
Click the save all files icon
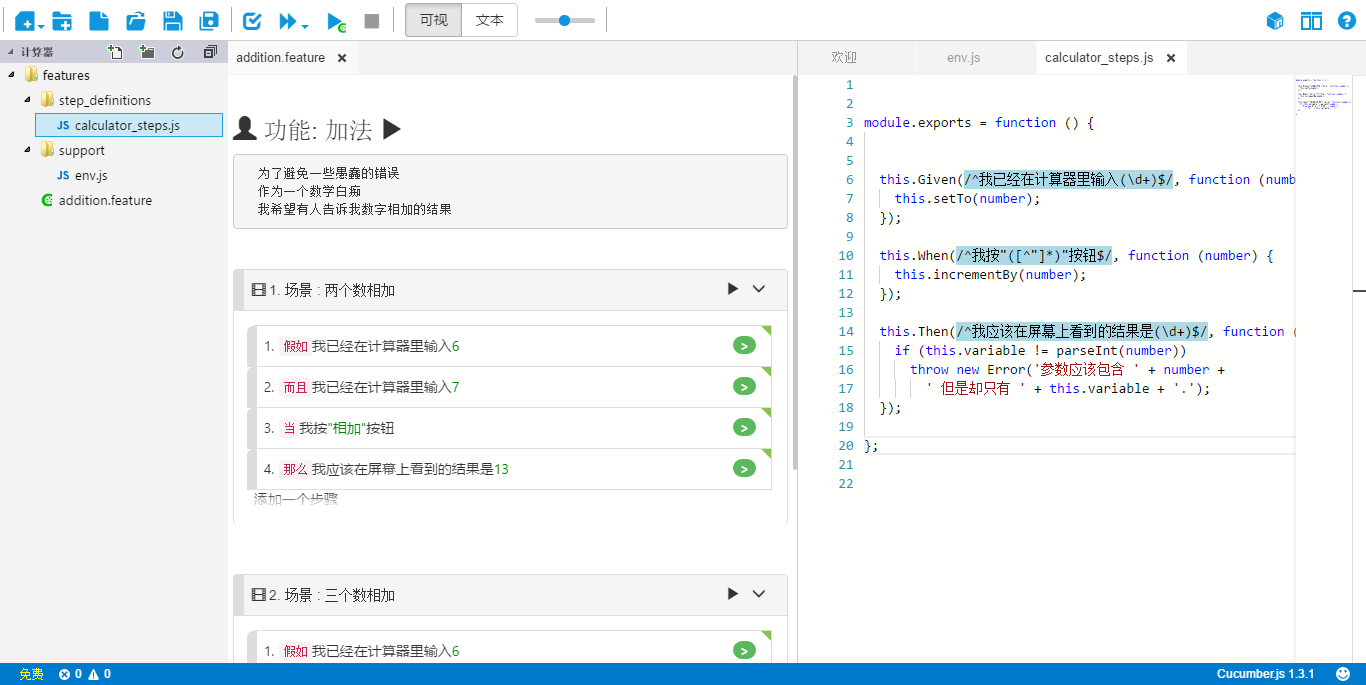pos(209,21)
